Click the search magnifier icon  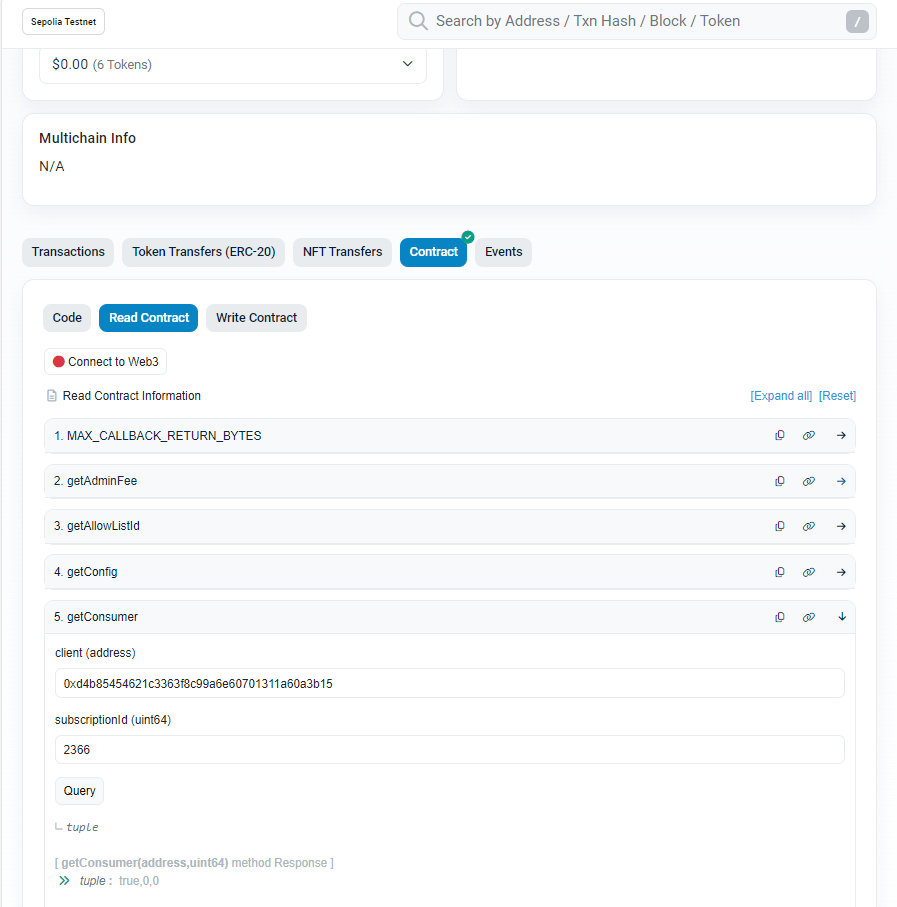418,21
